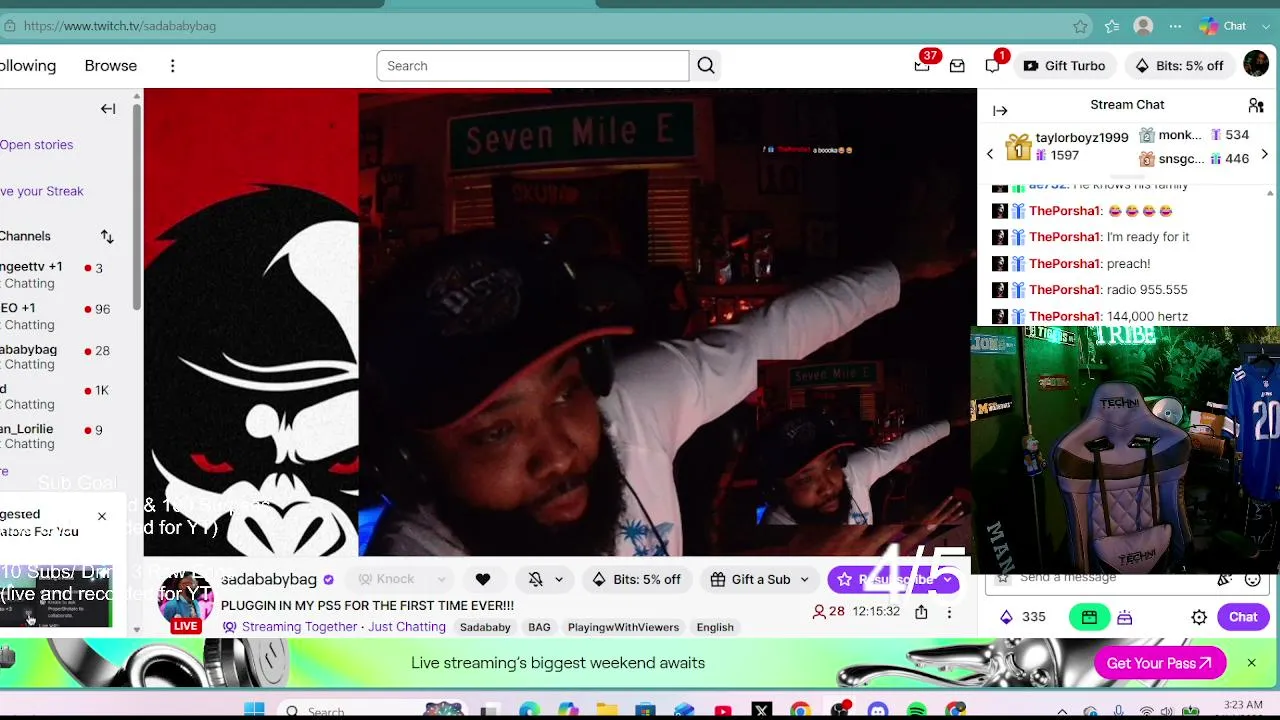Click the follow heart button
Screen dimensions: 1280x720
tap(483, 579)
